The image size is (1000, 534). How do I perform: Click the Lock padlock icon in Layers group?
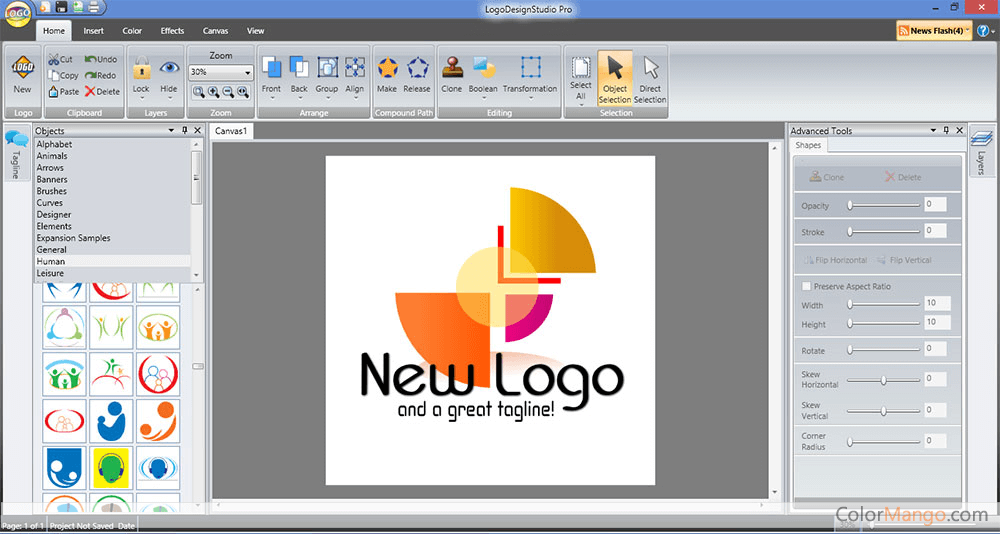(141, 68)
